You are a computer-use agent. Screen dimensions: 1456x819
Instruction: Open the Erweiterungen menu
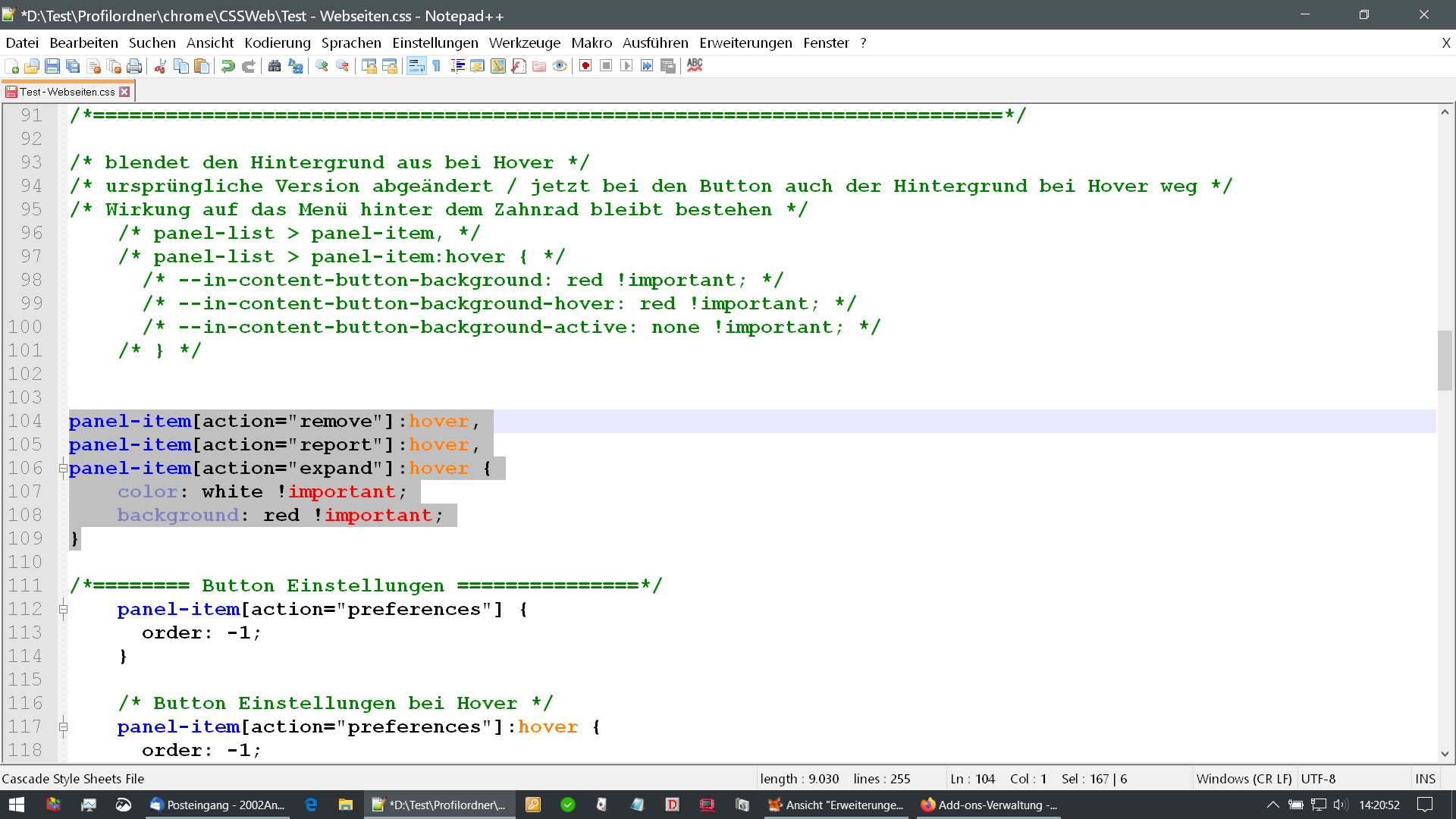[745, 43]
